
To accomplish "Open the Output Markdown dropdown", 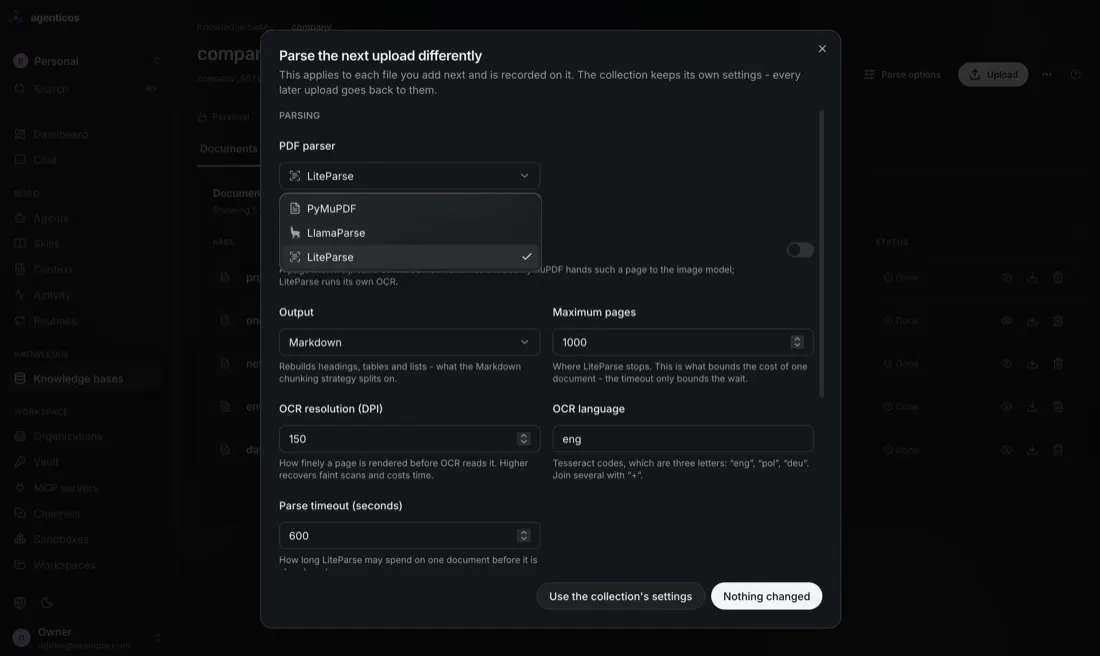I will point(410,342).
